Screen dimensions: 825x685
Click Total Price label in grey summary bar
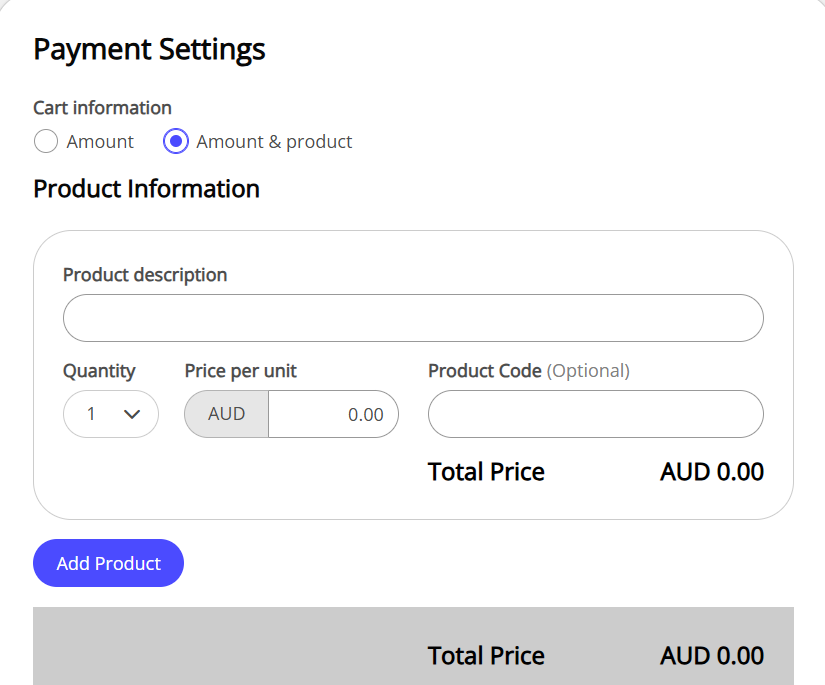point(486,656)
